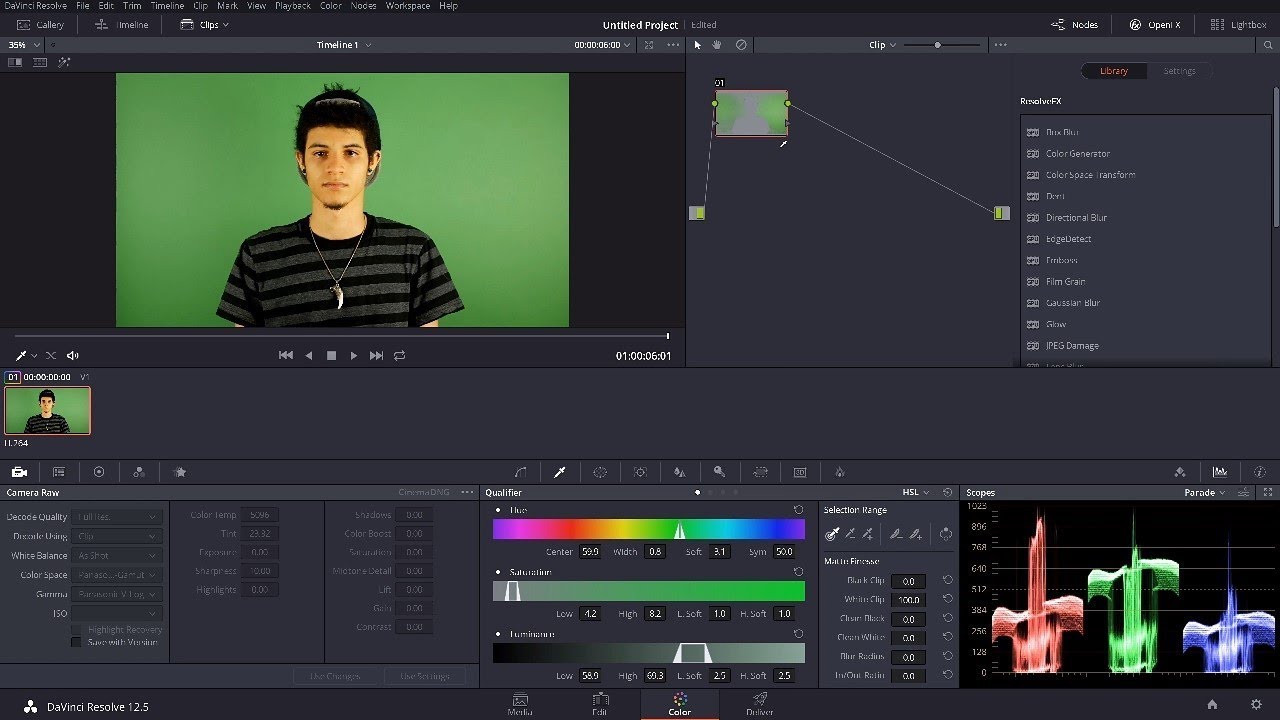The image size is (1280, 720).
Task: Open the Camera Raw palette icon
Action: (19, 472)
